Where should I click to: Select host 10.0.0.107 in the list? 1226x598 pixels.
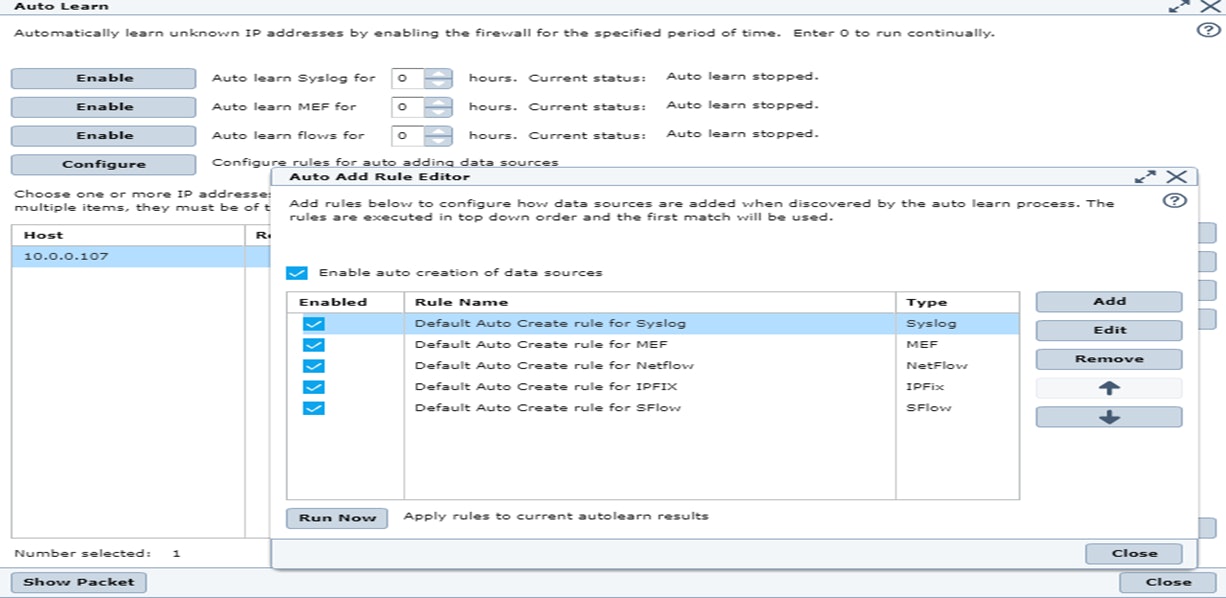pos(128,257)
